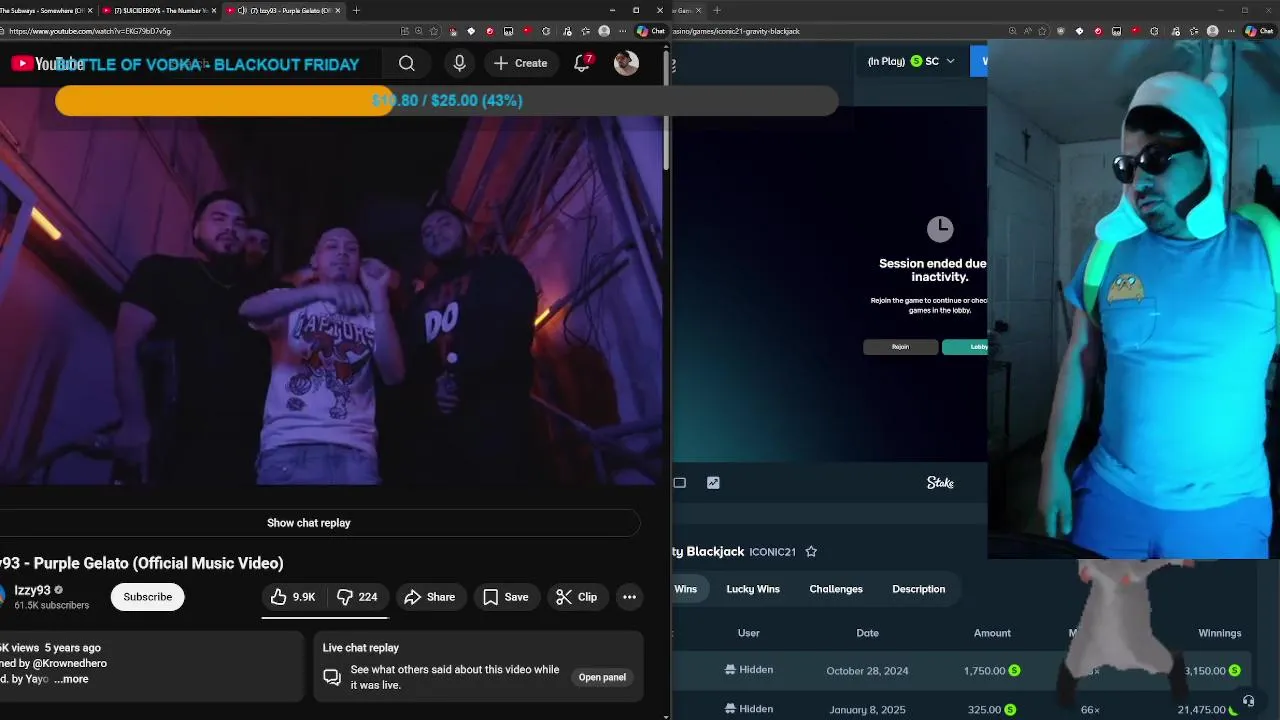Image resolution: width=1280 pixels, height=720 pixels.
Task: Open a new tab in the left browser
Action: point(356,10)
